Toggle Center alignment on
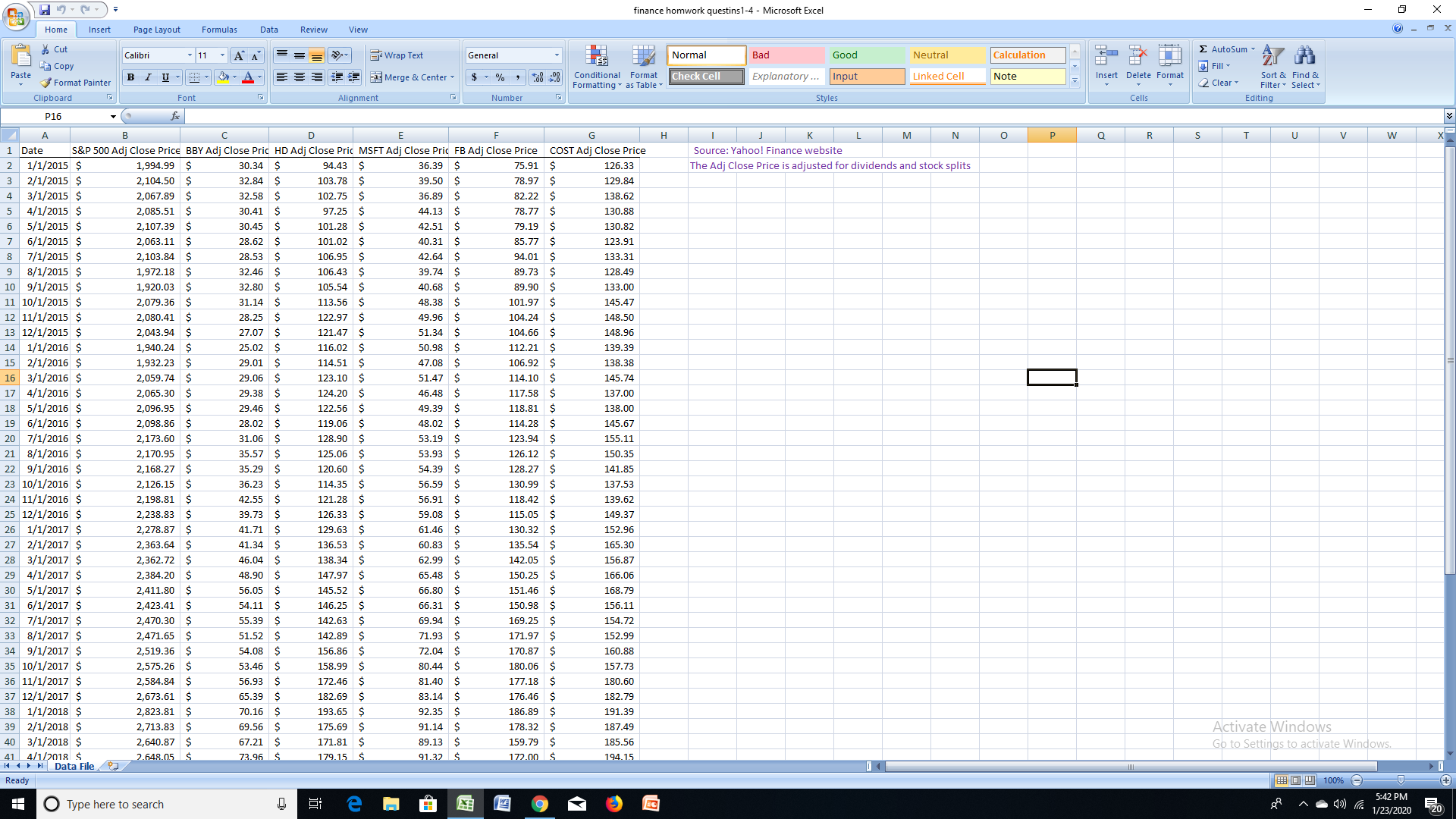 [299, 77]
